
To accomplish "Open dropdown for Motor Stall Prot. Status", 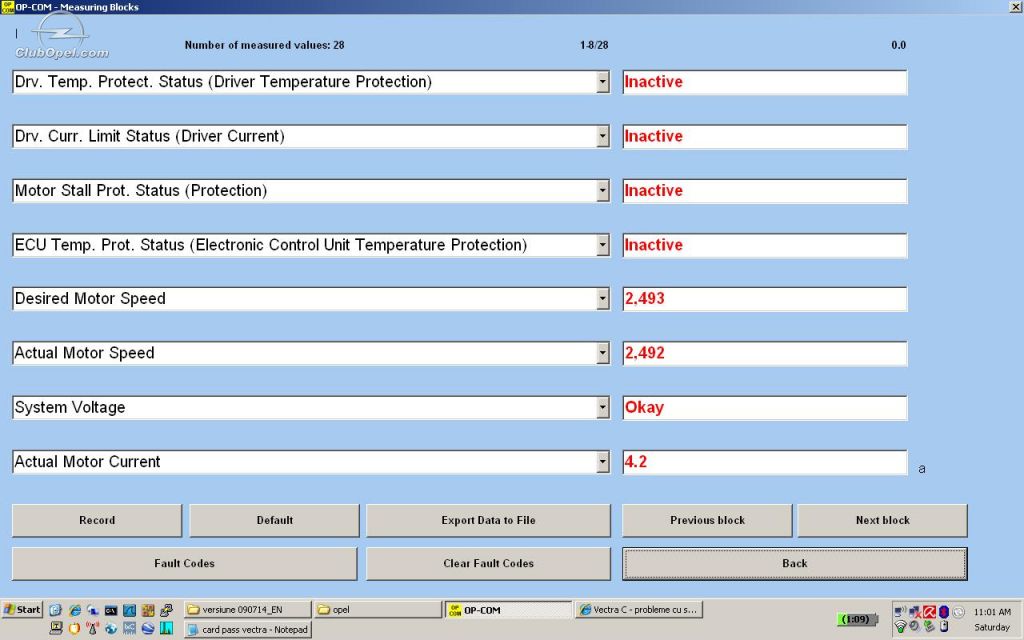I will coord(603,191).
